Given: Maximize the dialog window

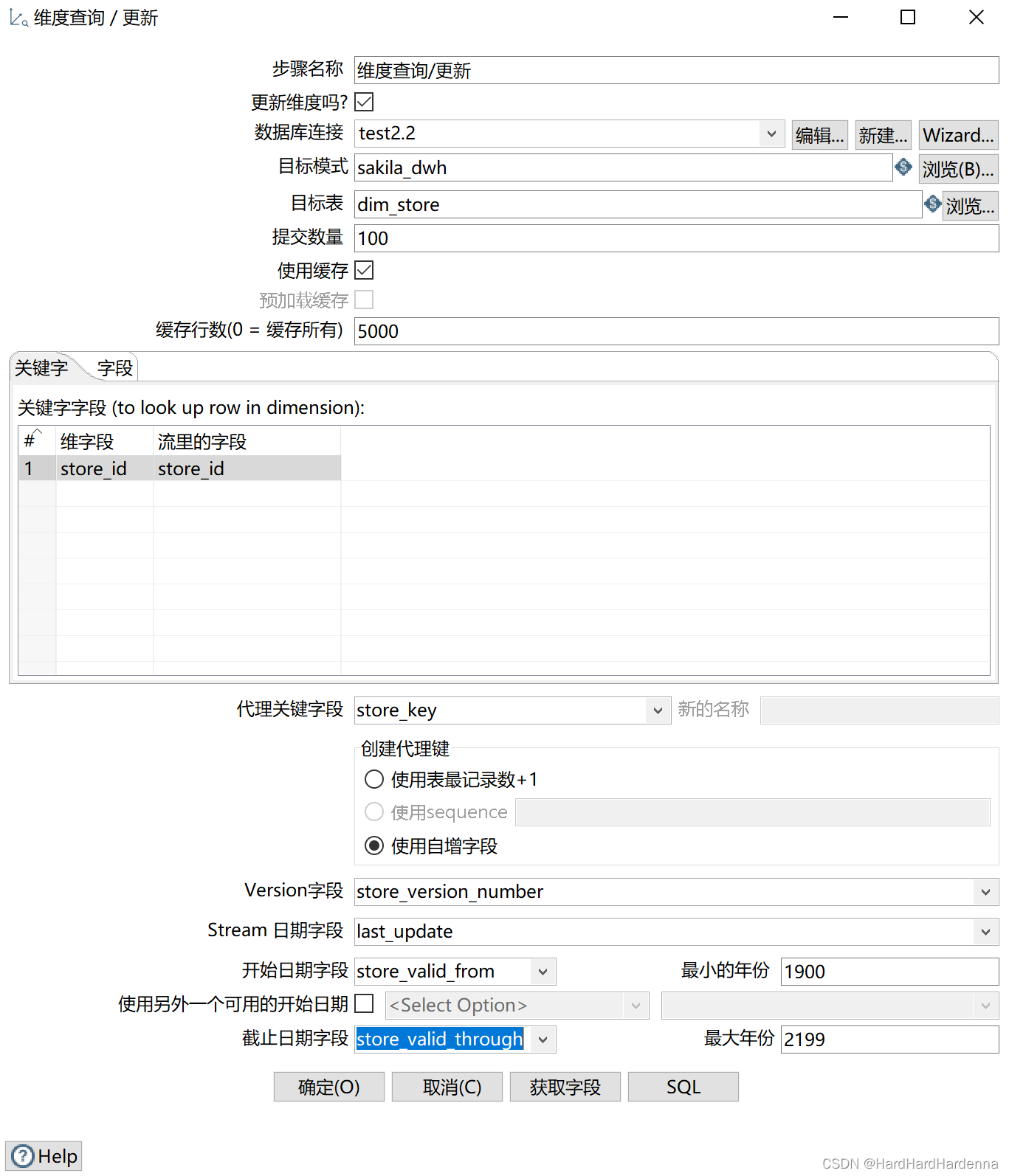Looking at the screenshot, I should [x=908, y=17].
